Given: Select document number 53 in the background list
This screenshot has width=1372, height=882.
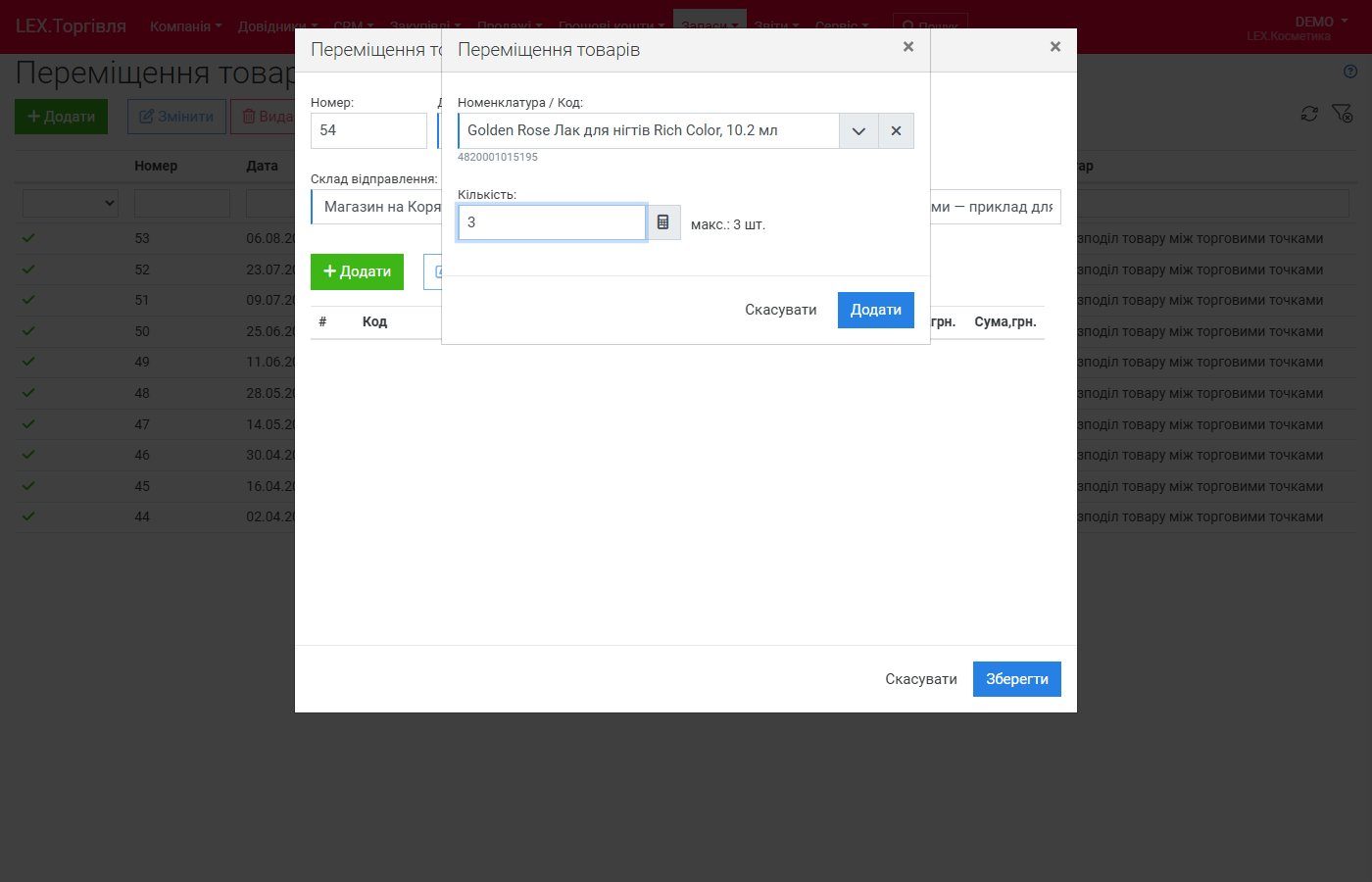Looking at the screenshot, I should tap(142, 238).
